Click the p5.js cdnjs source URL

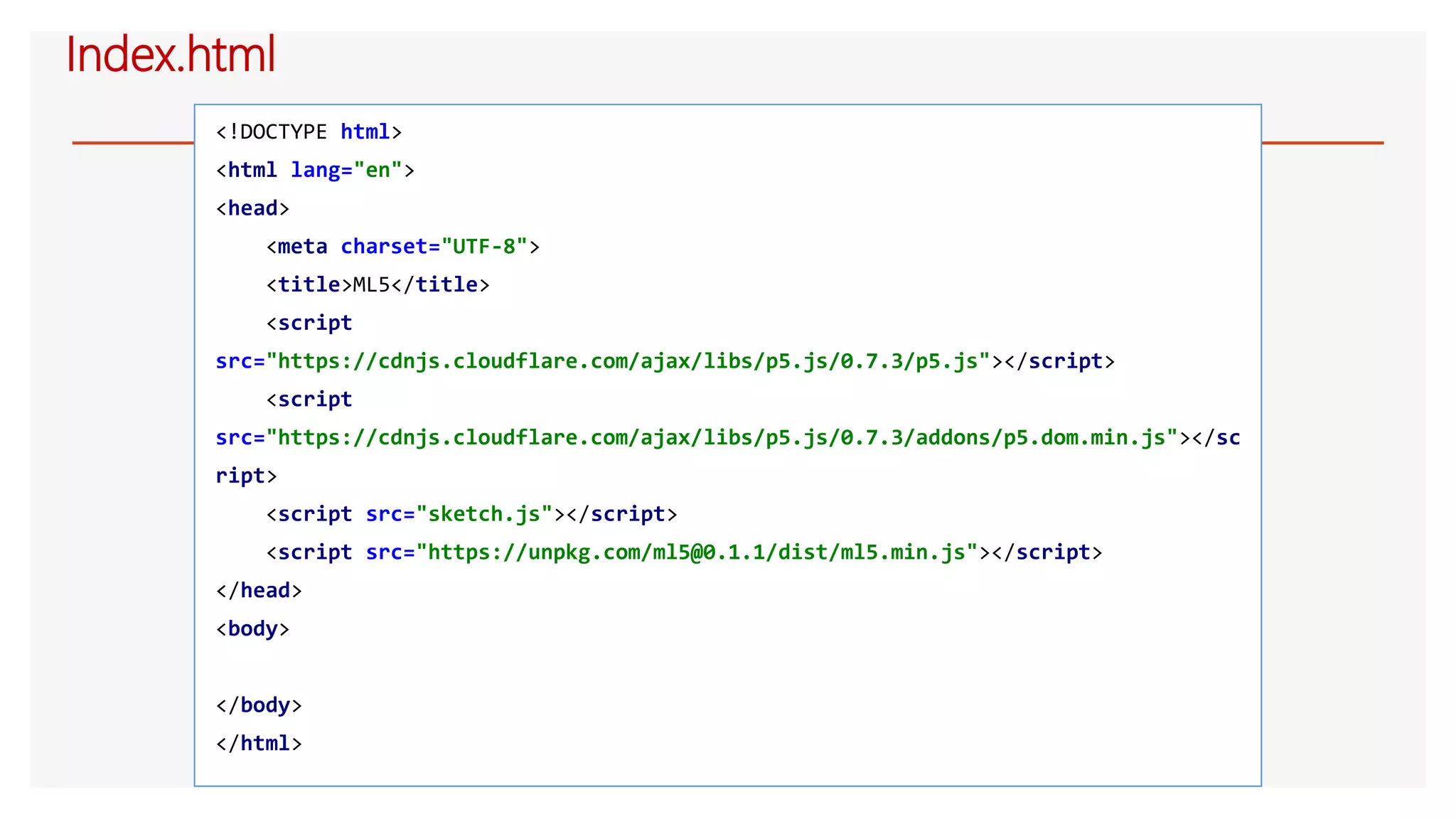628,361
